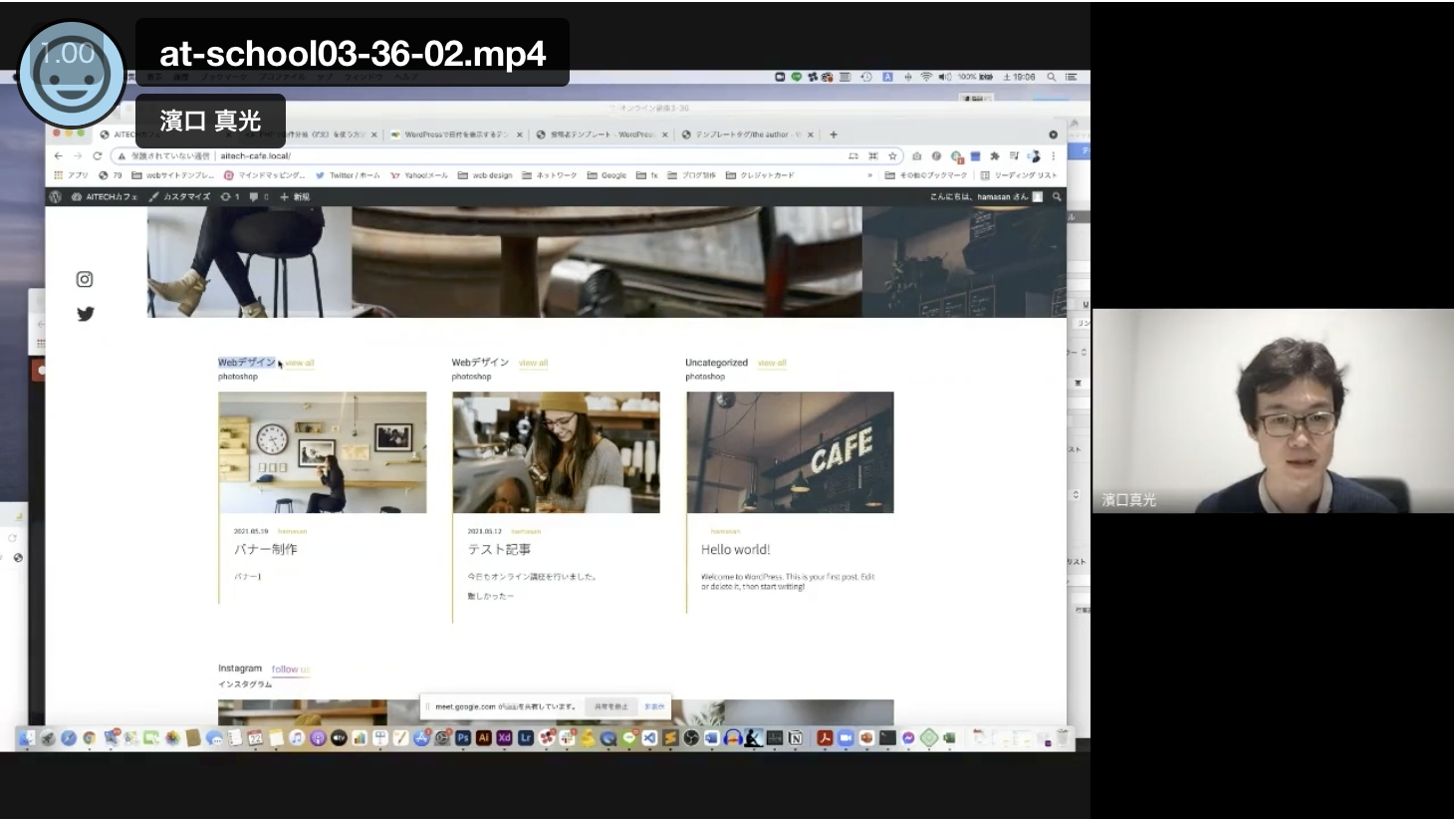Launch Photoshop from the Dock
1456x819 pixels.
463,738
